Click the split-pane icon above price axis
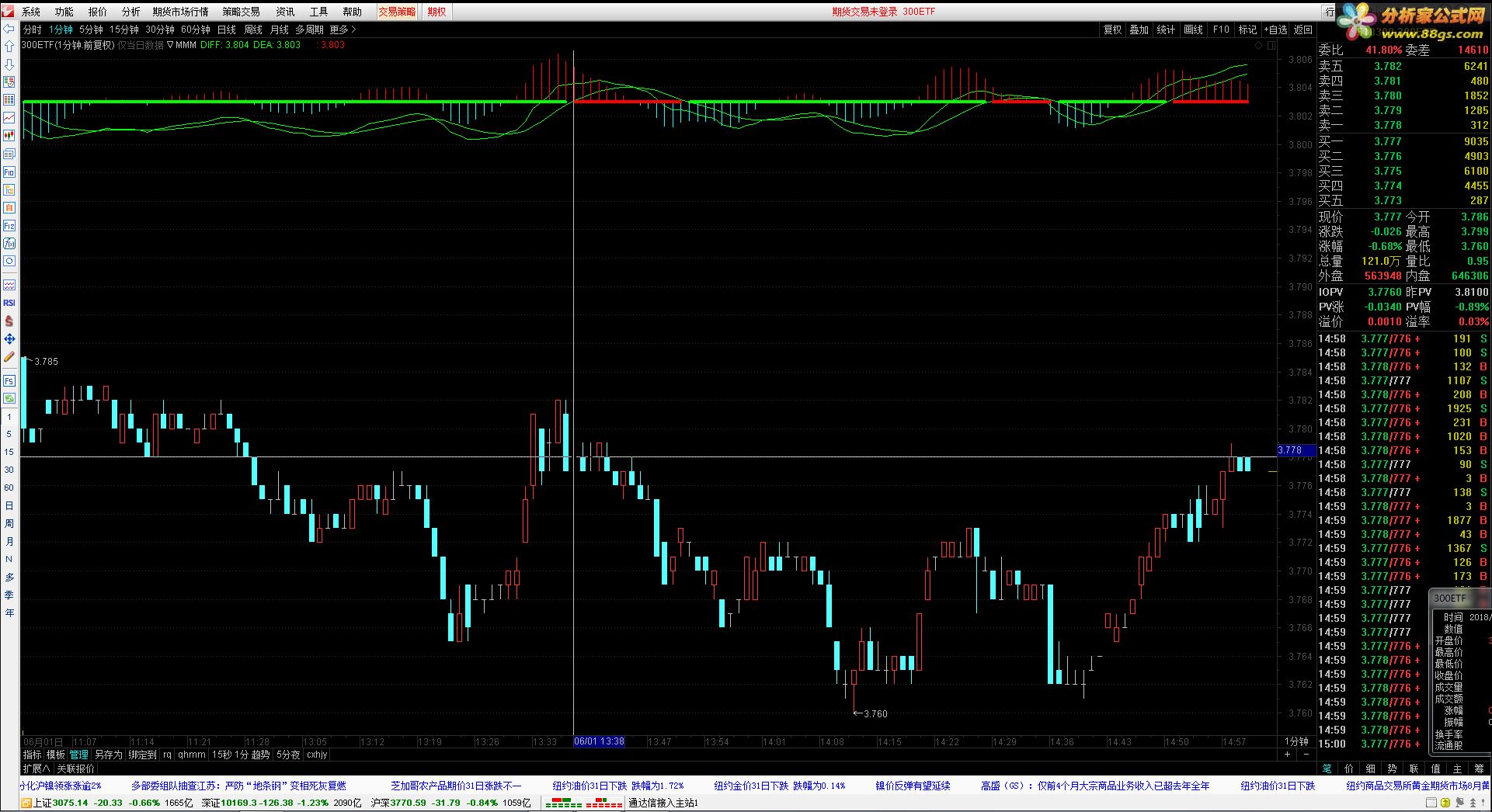The width and height of the screenshot is (1492, 812). pyautogui.click(x=1271, y=46)
